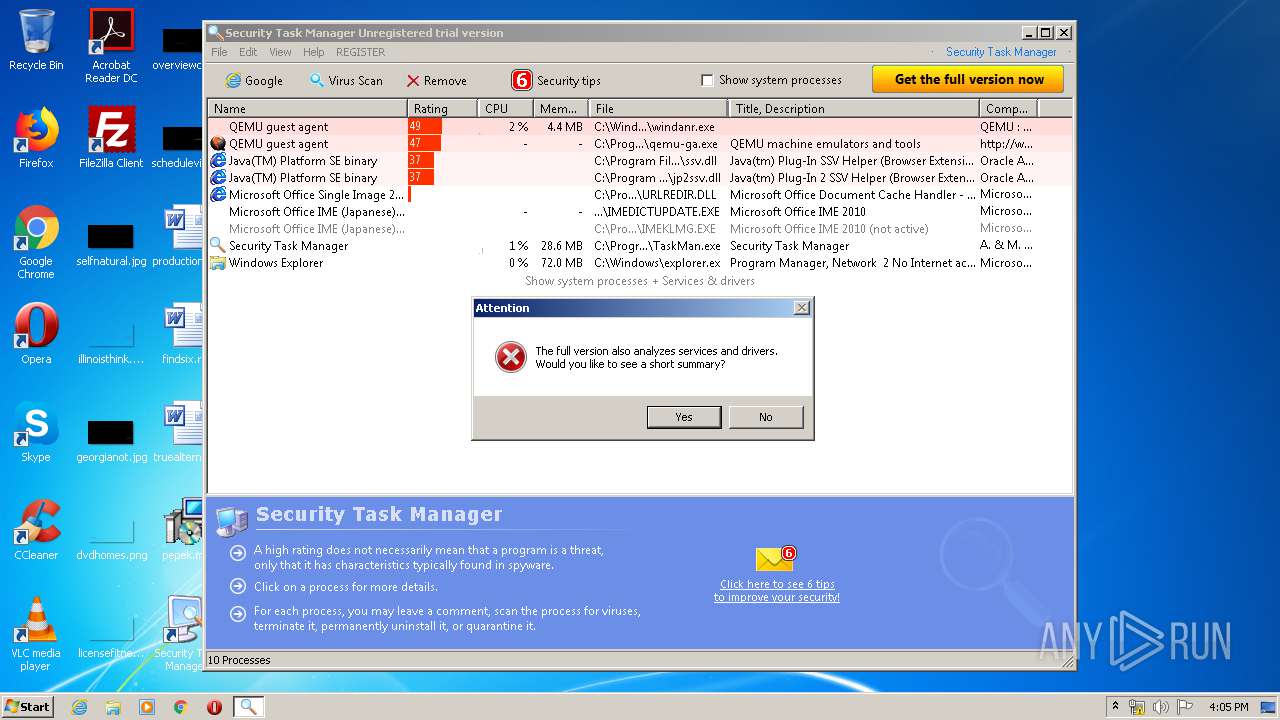Sort by Title, Description column header

pos(853,108)
